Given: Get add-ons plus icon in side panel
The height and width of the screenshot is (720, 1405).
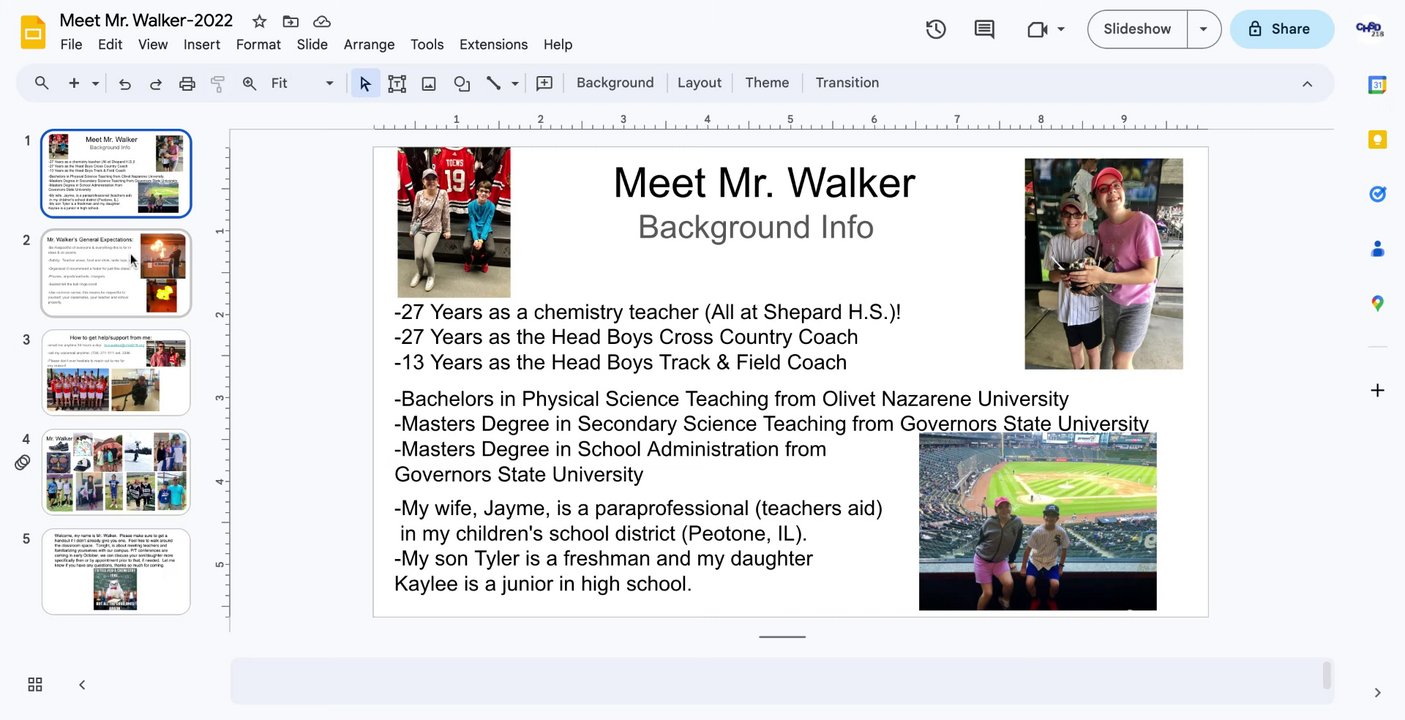Looking at the screenshot, I should click(1377, 390).
